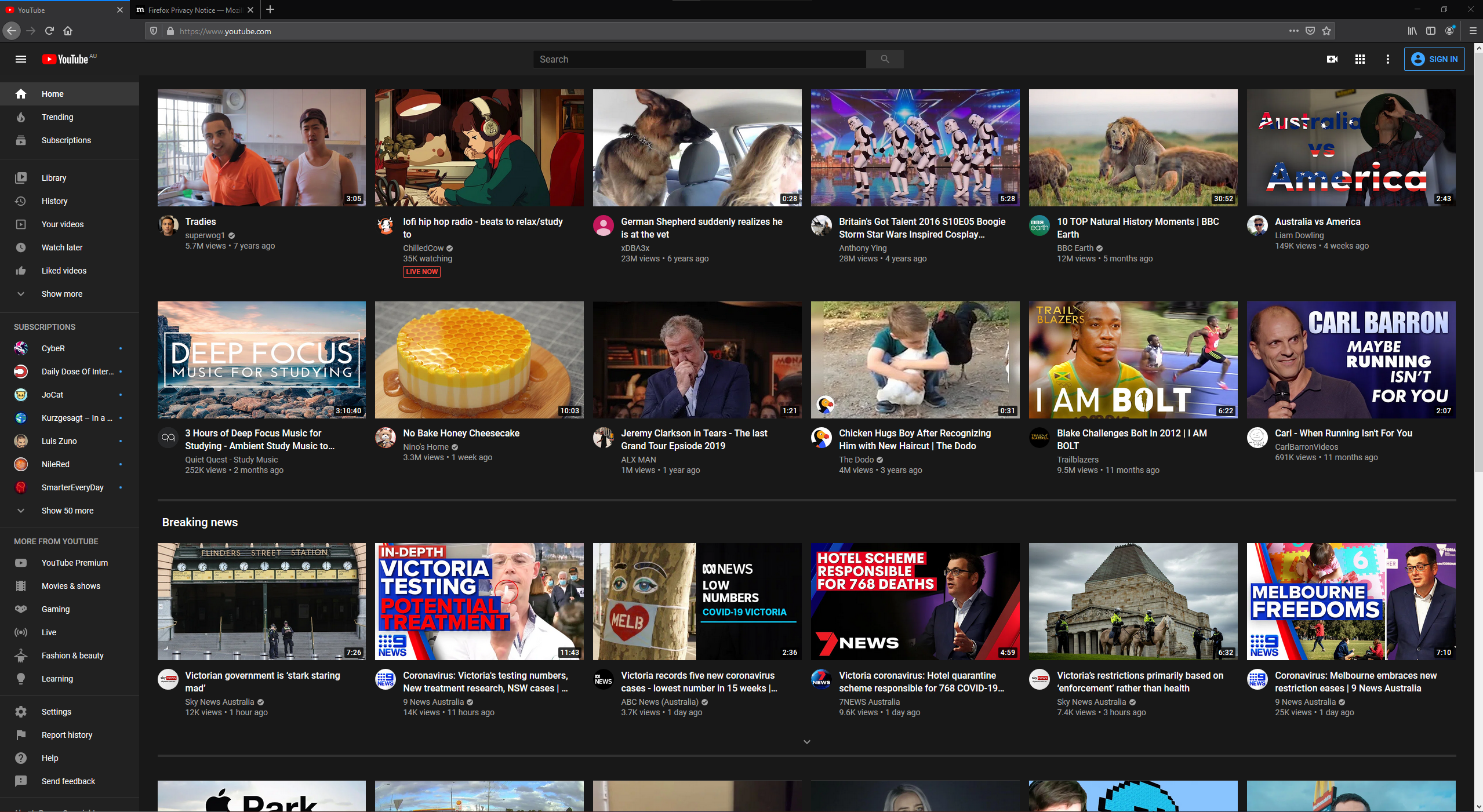Toggle the Firefox sidebar icon
Screen dimensions: 1483x812
(1431, 31)
